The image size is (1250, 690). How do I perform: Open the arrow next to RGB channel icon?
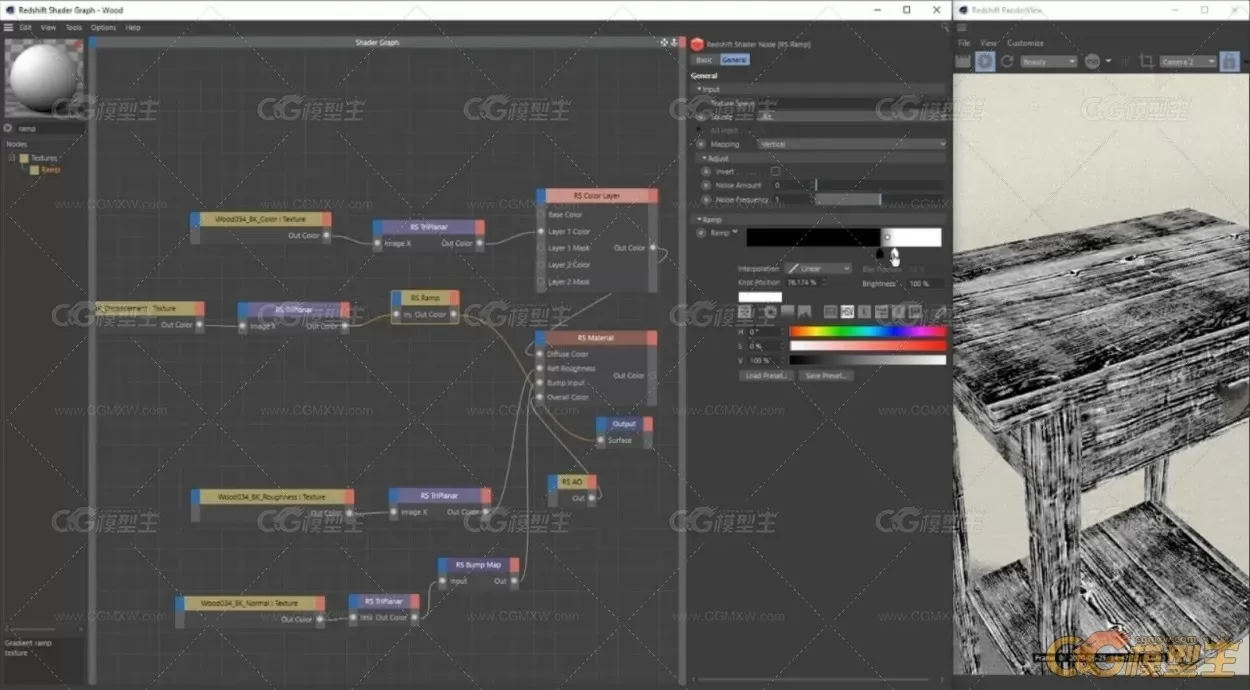click(x=1110, y=61)
